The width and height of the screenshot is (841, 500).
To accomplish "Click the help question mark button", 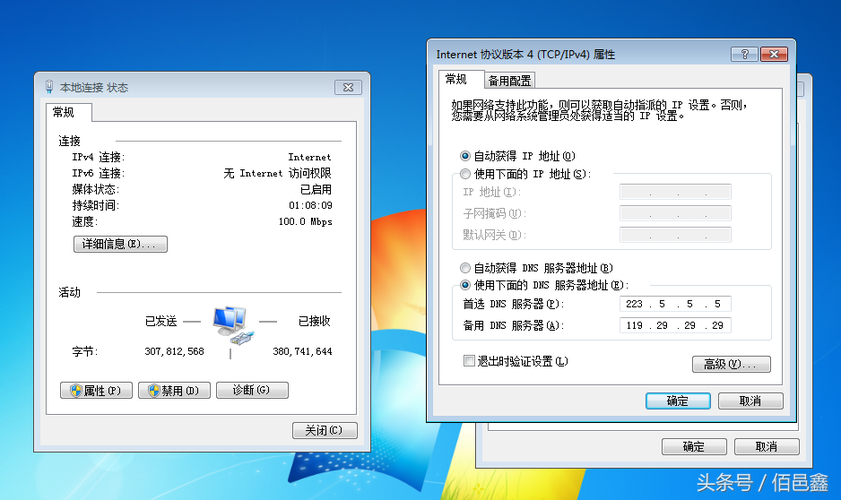I will 744,54.
